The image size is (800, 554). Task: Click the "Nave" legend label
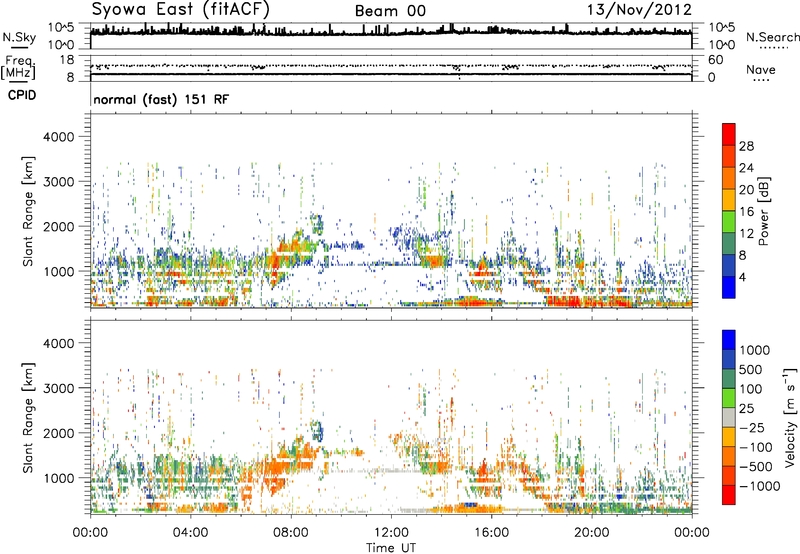761,69
